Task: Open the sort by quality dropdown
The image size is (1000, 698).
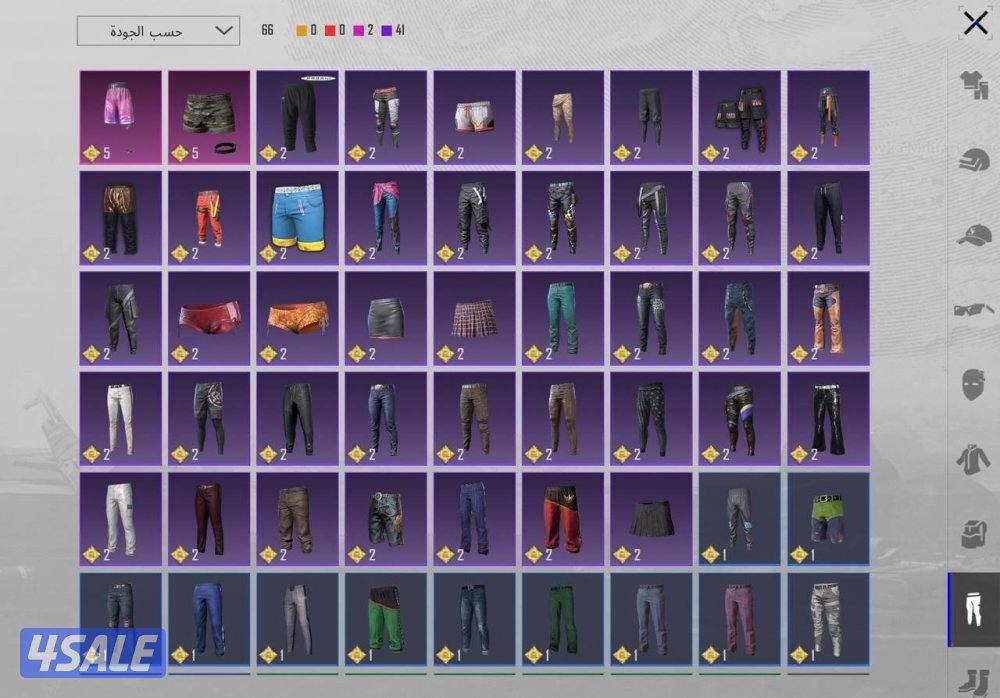Action: pos(158,31)
